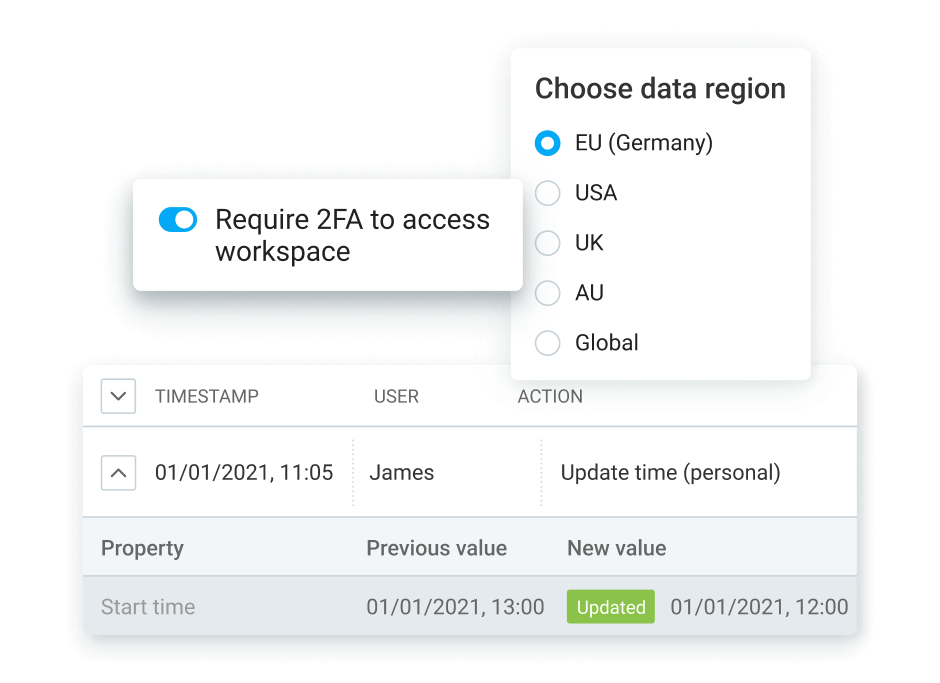
Task: Click the green Updated badge
Action: click(610, 607)
